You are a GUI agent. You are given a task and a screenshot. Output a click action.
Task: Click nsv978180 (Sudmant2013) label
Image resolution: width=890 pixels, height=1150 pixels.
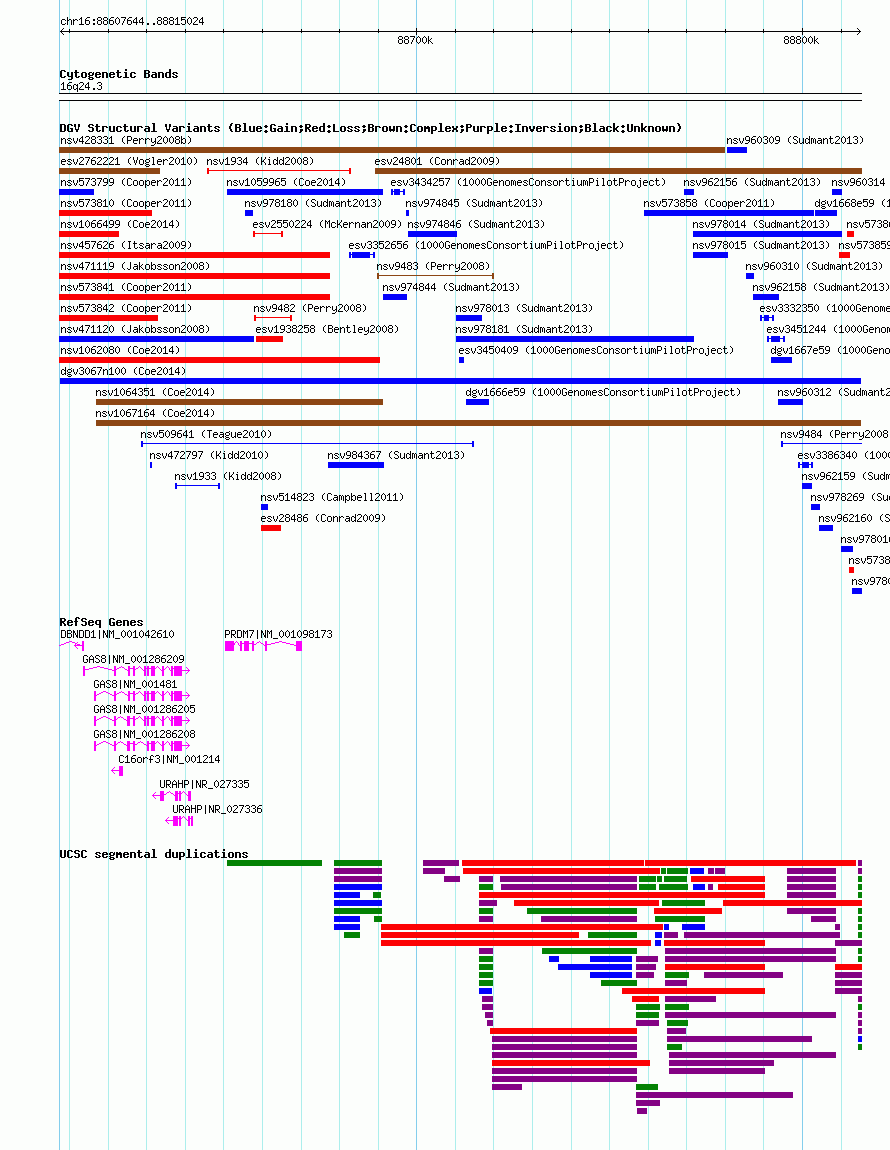[x=313, y=203]
